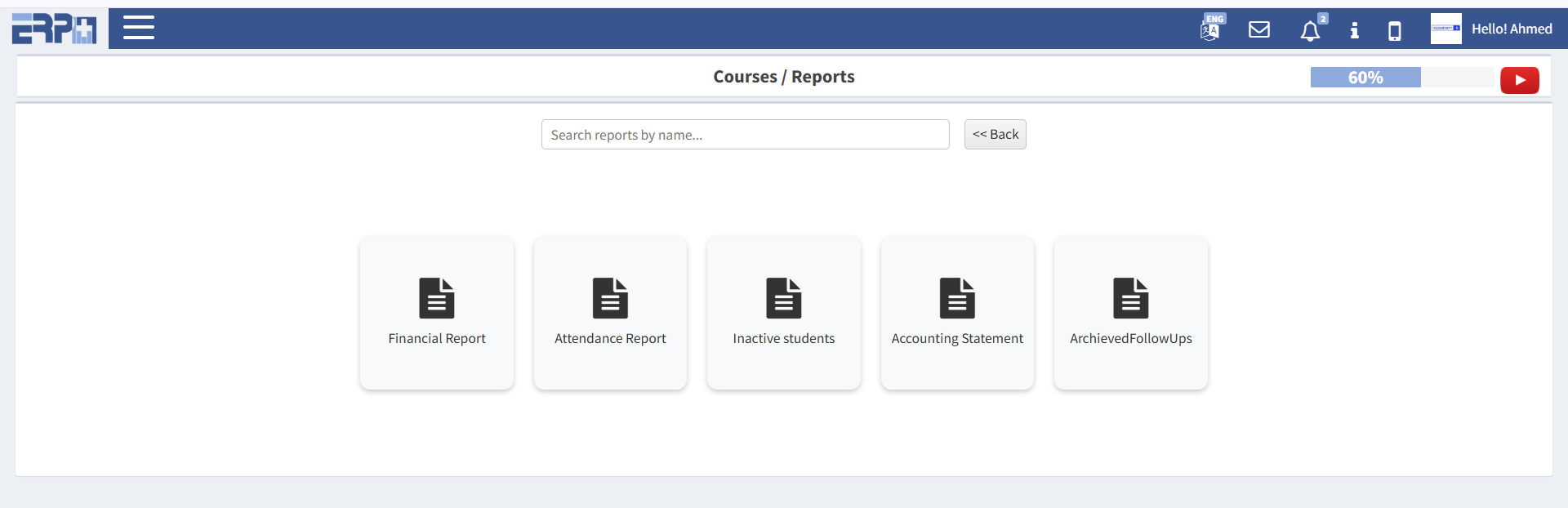1568x508 pixels.
Task: Open the Inactive students report
Action: 784,313
